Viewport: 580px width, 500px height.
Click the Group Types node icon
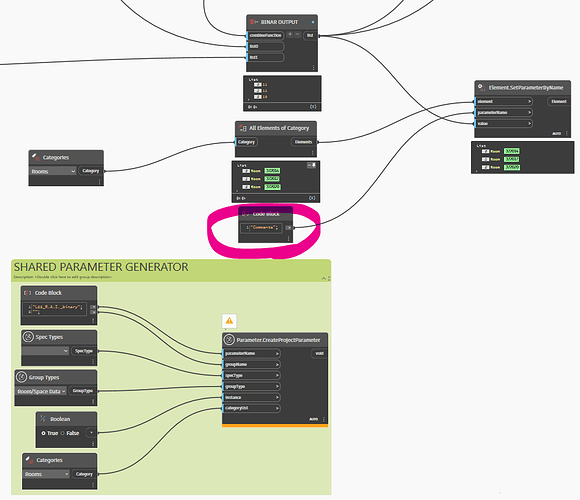pyautogui.click(x=21, y=377)
